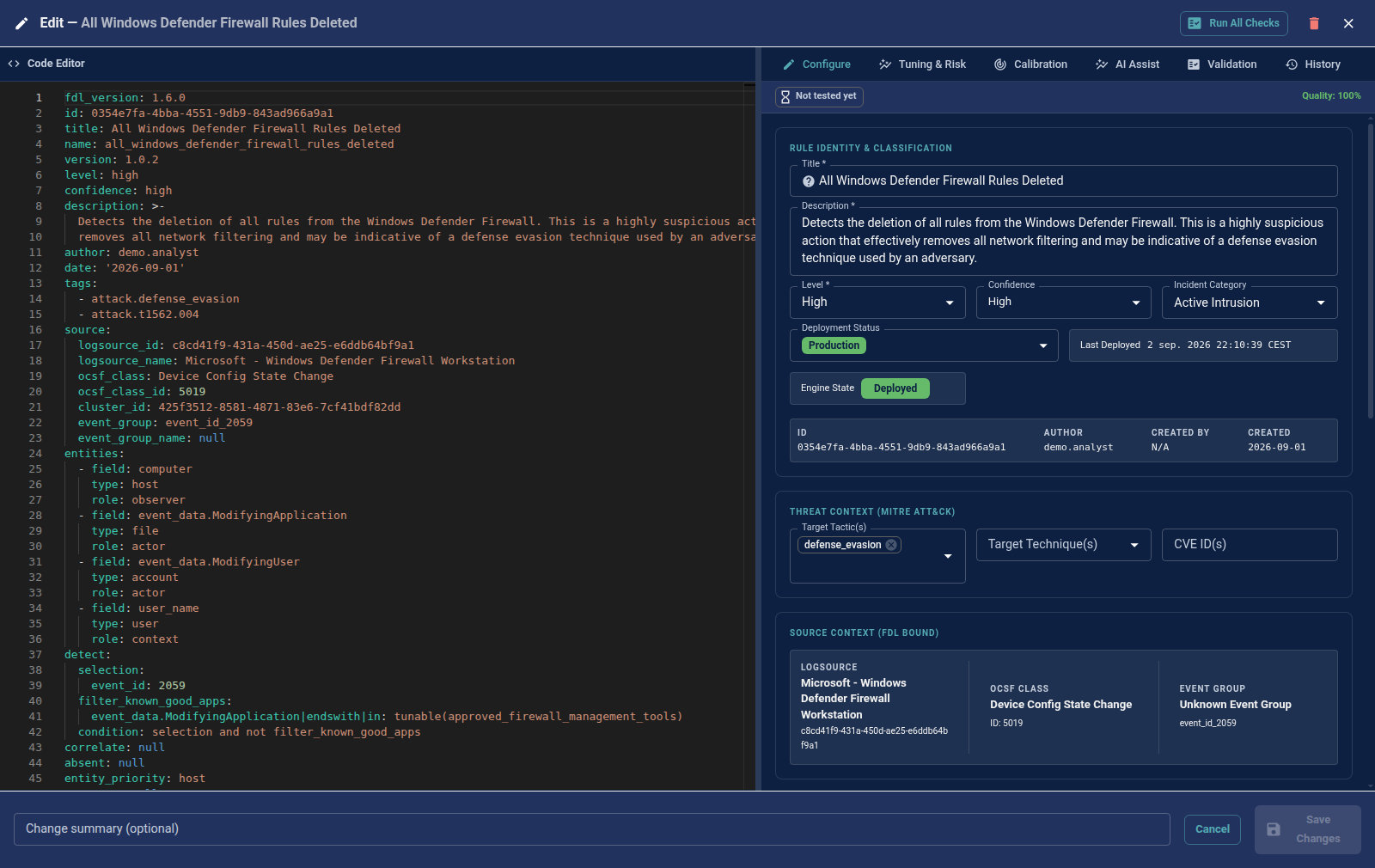Click code line 'version: 1.0.2'

pos(112,160)
